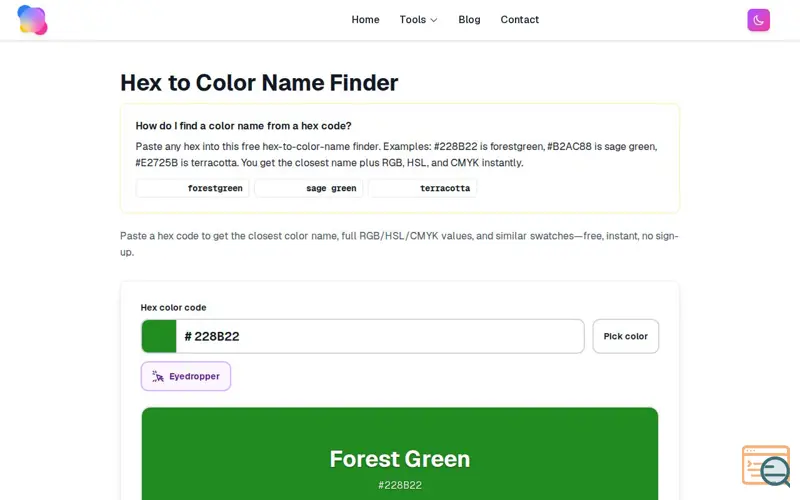
Task: Select the sage green example chip
Action: (x=309, y=188)
